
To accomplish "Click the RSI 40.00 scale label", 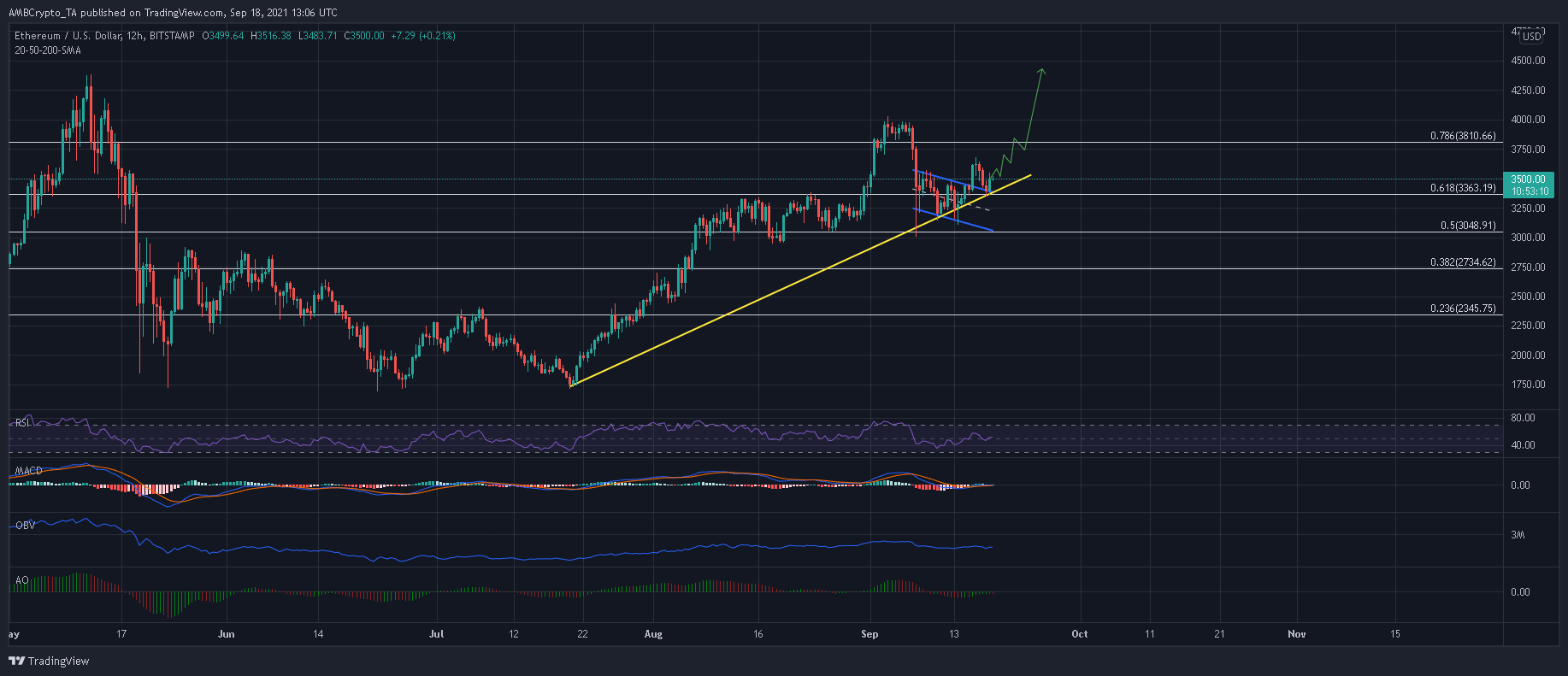I will [1523, 445].
